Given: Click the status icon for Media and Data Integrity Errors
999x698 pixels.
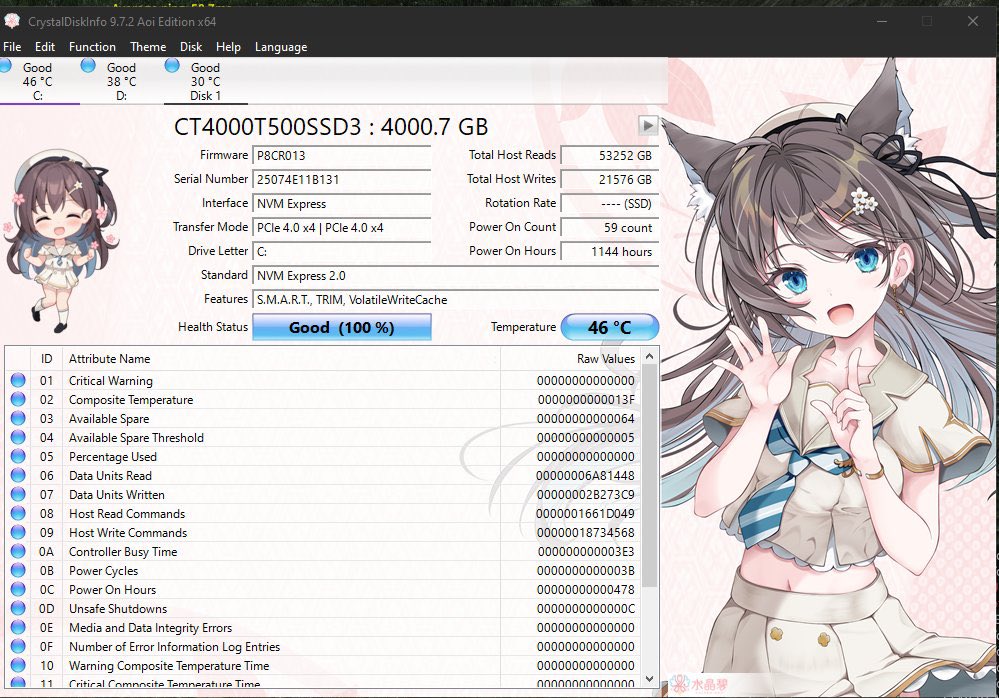Looking at the screenshot, I should (18, 627).
